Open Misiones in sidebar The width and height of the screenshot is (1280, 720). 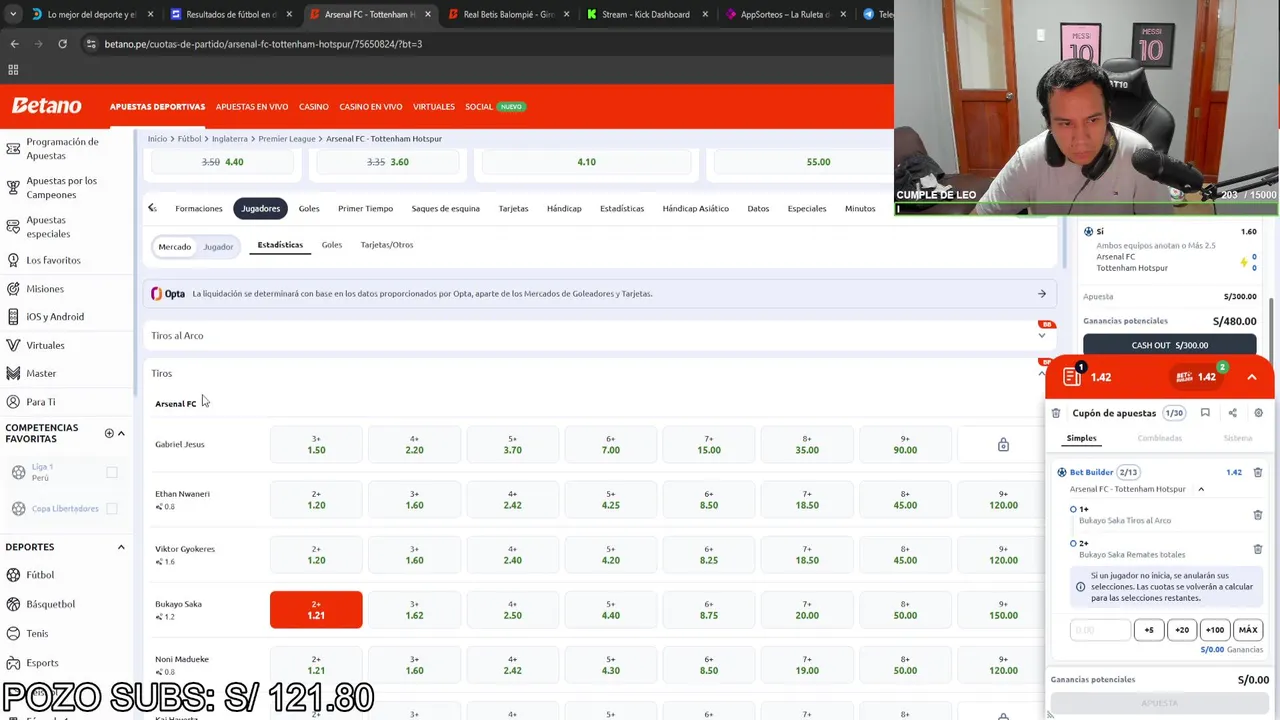(x=45, y=289)
